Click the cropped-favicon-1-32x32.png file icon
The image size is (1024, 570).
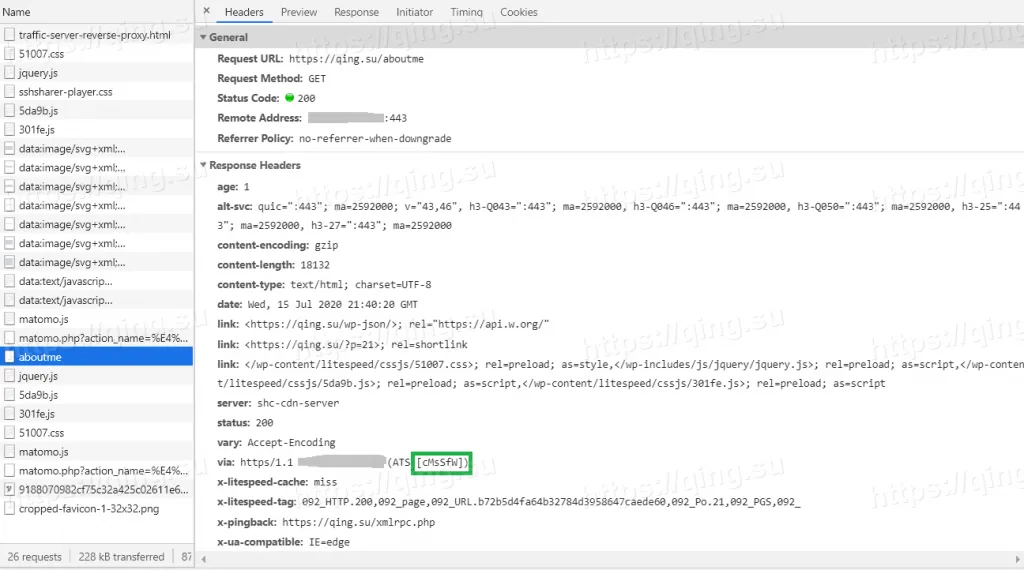[9, 509]
